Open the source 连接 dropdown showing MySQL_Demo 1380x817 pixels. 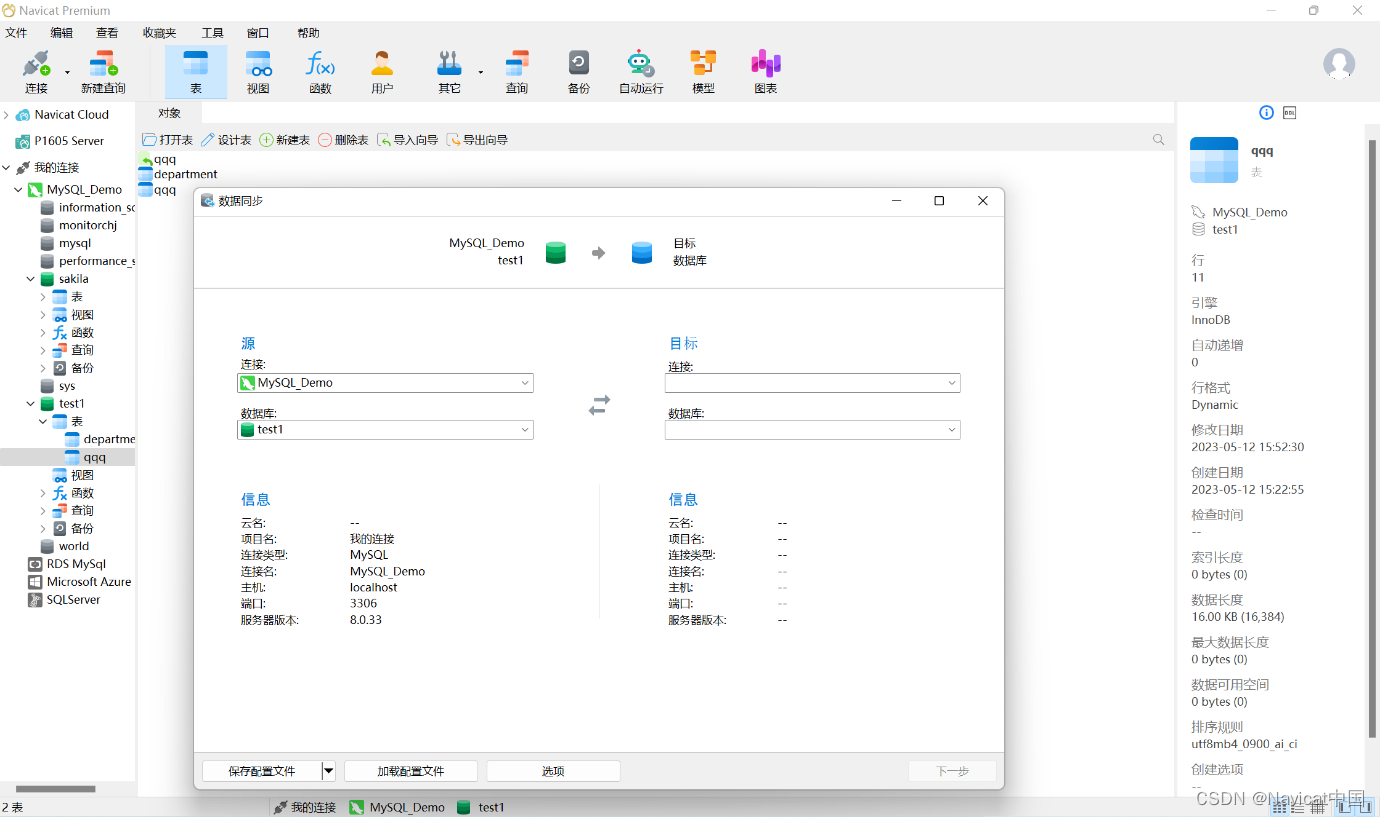click(x=385, y=383)
